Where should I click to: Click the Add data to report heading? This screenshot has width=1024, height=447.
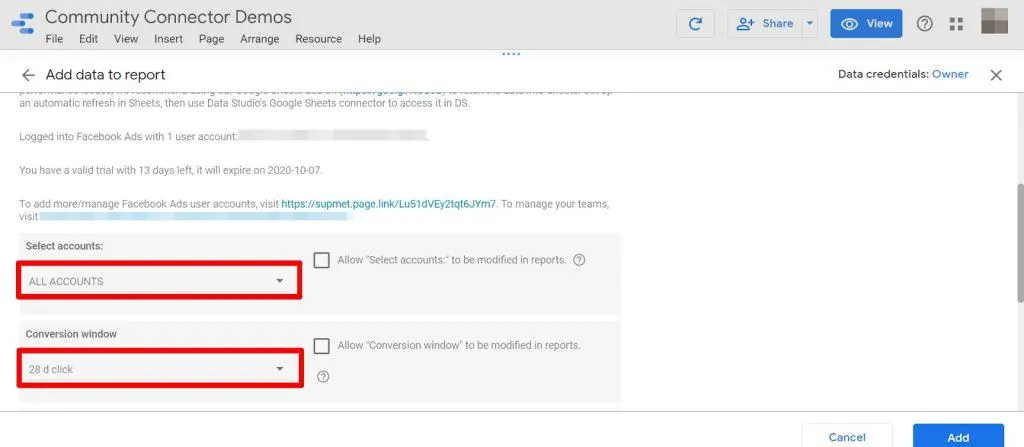[105, 75]
